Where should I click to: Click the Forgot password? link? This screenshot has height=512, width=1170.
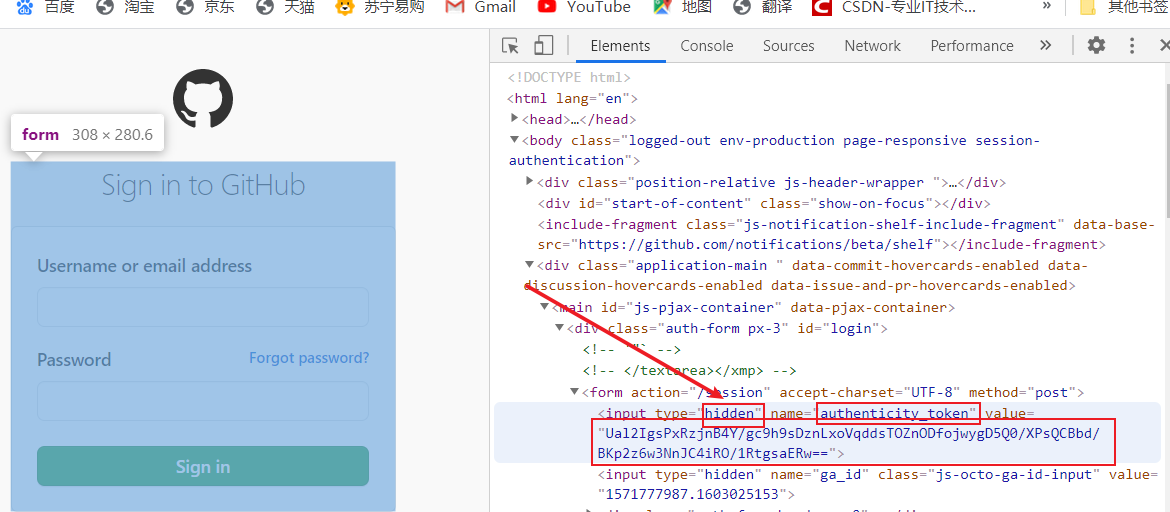pos(309,358)
